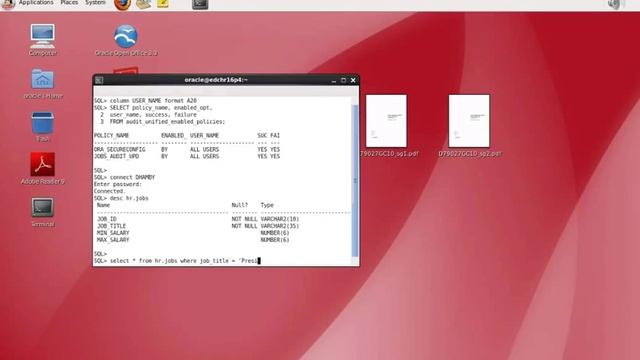Open the Trash desktop icon
The image size is (640, 360).
coord(42,127)
